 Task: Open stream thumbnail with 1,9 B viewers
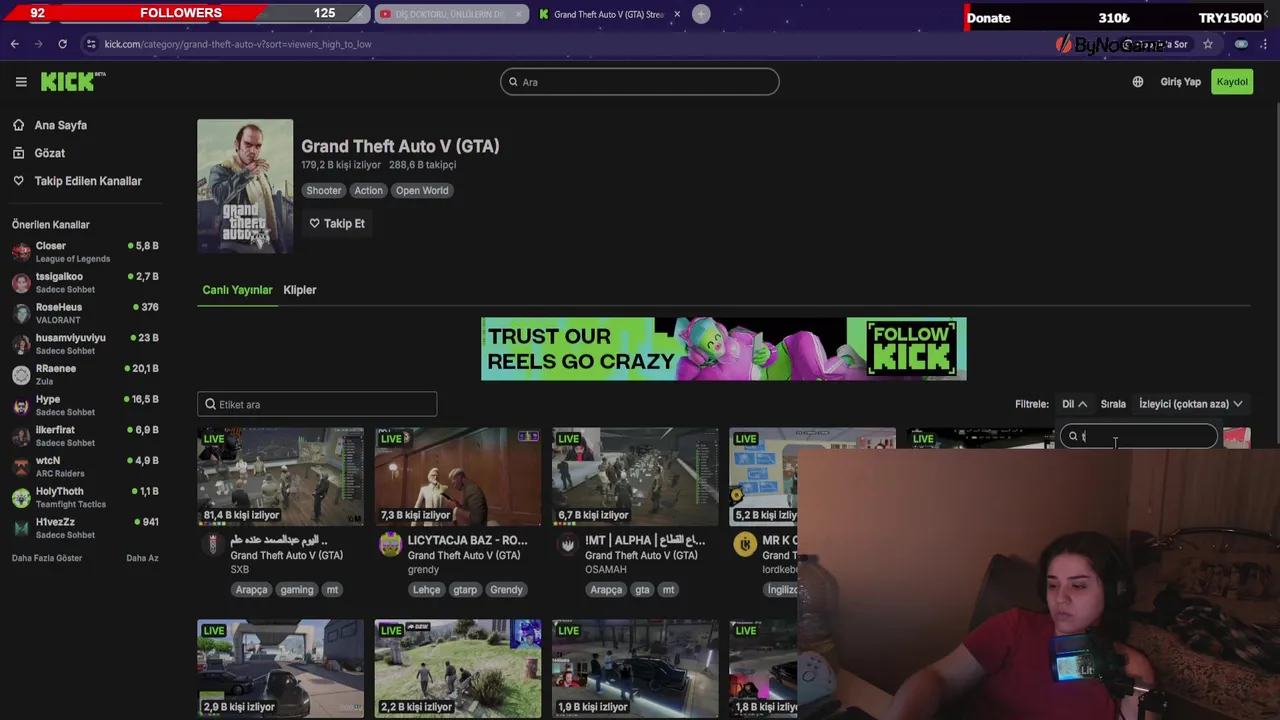635,668
